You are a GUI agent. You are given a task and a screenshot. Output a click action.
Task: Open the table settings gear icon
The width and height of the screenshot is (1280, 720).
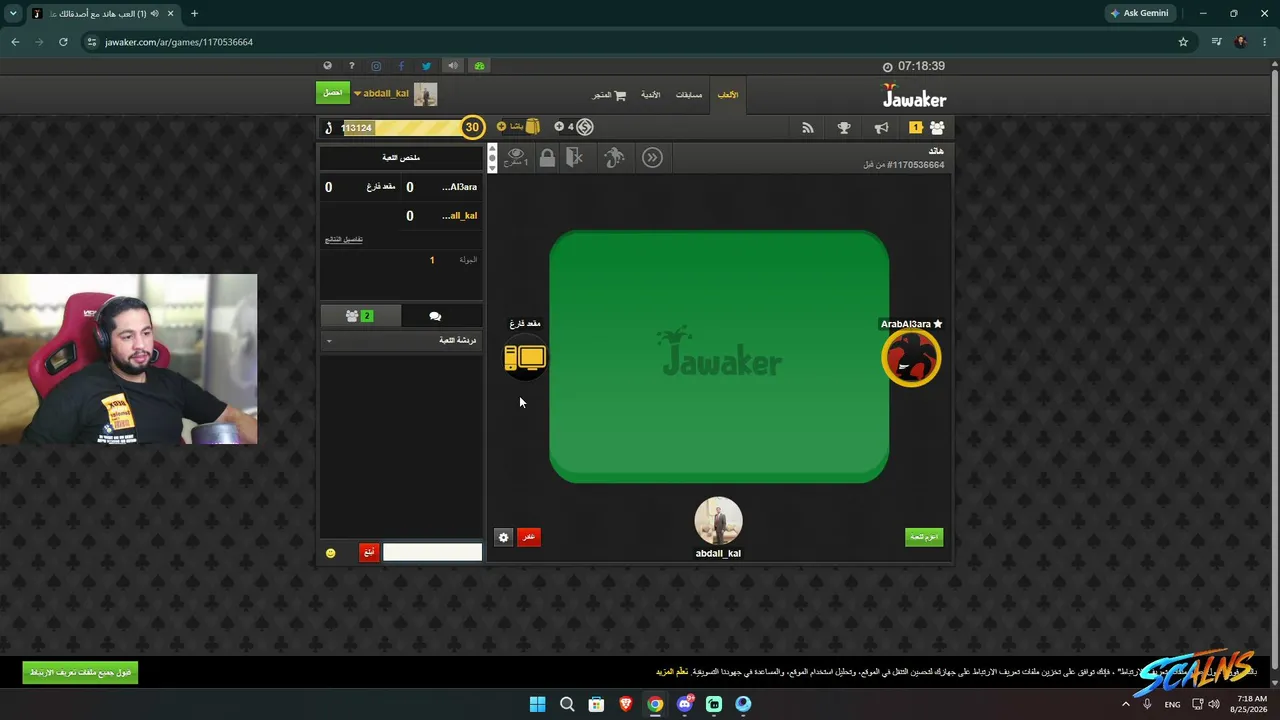[503, 537]
